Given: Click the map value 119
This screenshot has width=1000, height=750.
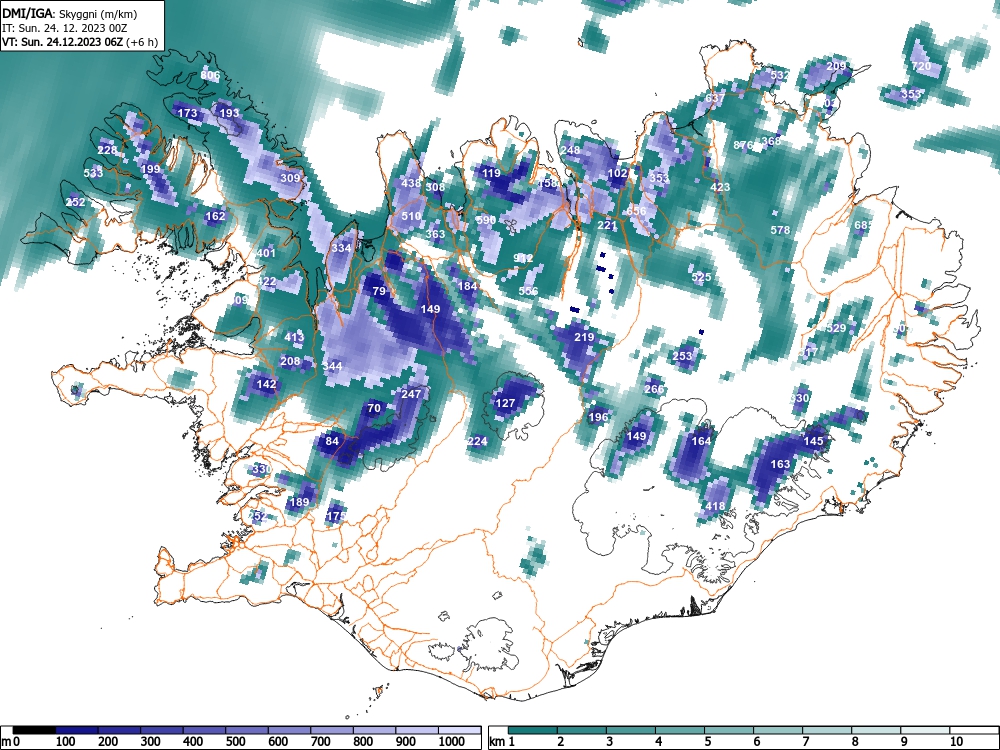Looking at the screenshot, I should tap(491, 173).
